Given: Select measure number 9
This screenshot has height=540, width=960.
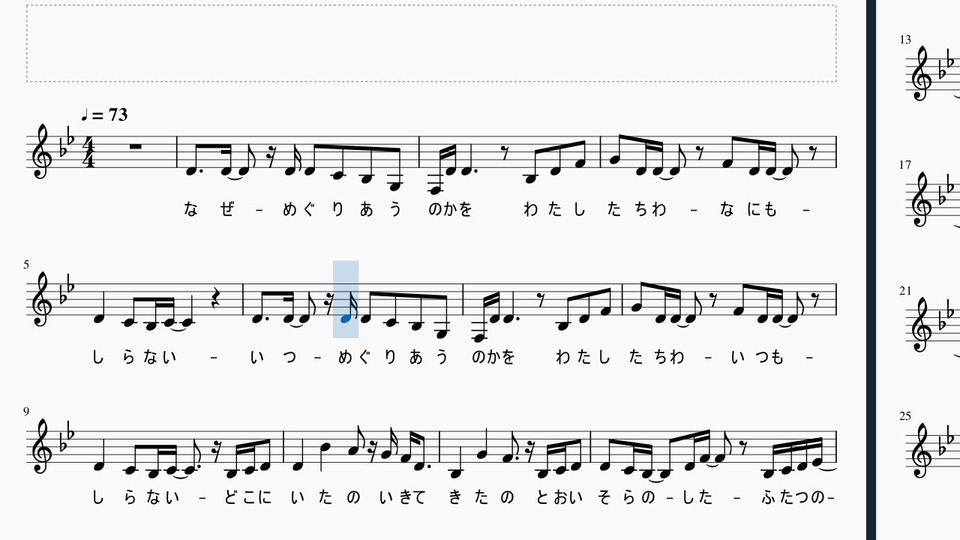Looking at the screenshot, I should click(26, 411).
